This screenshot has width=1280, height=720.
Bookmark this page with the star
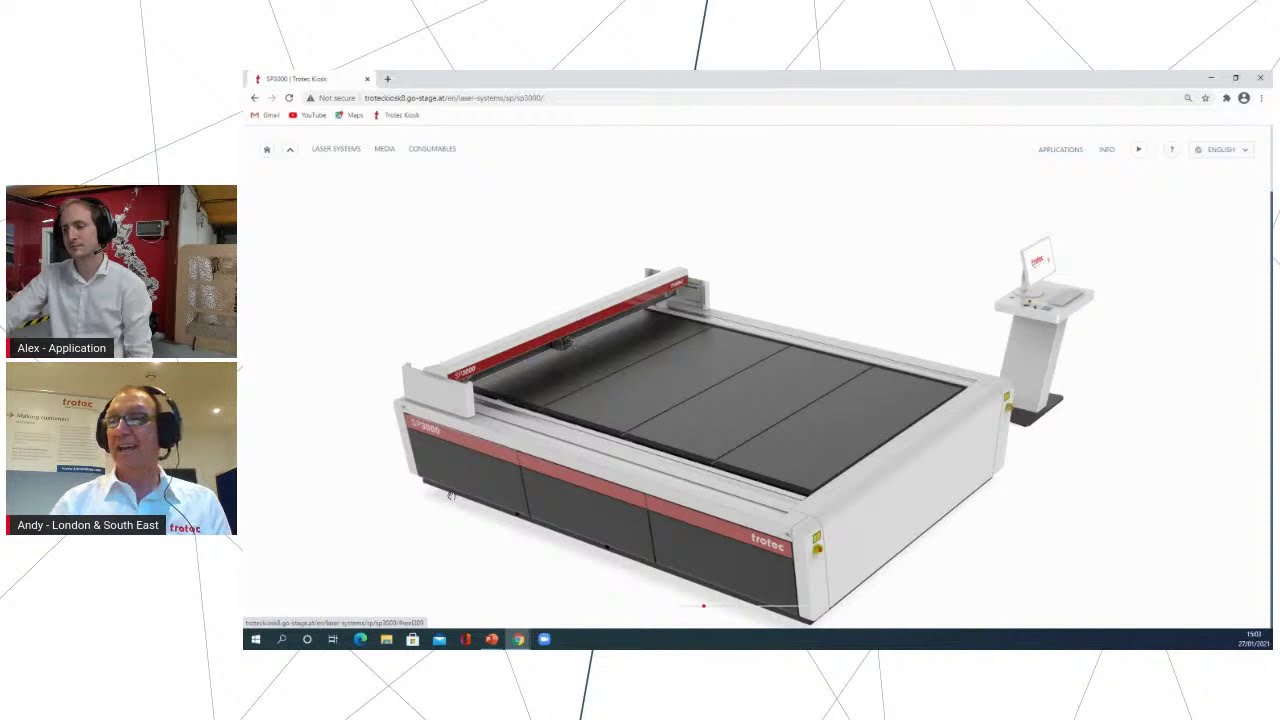1205,98
